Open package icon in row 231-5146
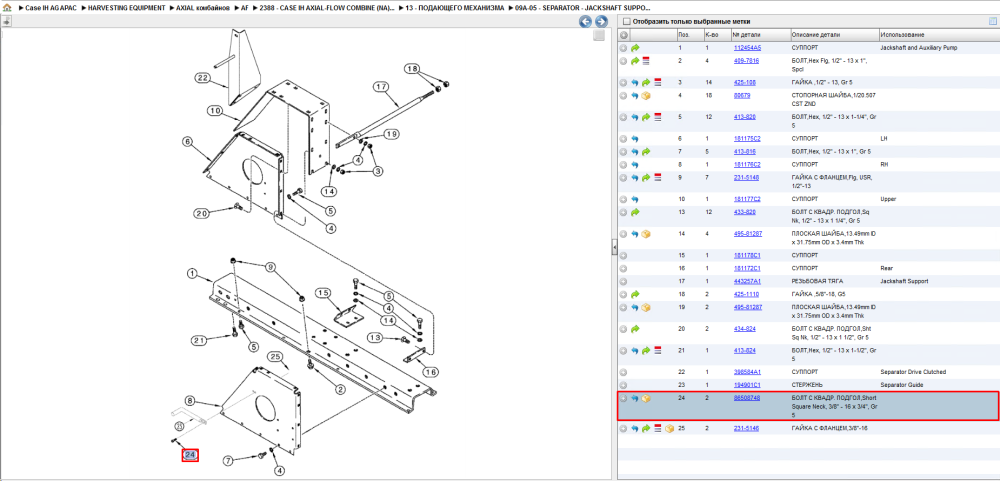Image resolution: width=1000 pixels, height=481 pixels. click(x=669, y=429)
